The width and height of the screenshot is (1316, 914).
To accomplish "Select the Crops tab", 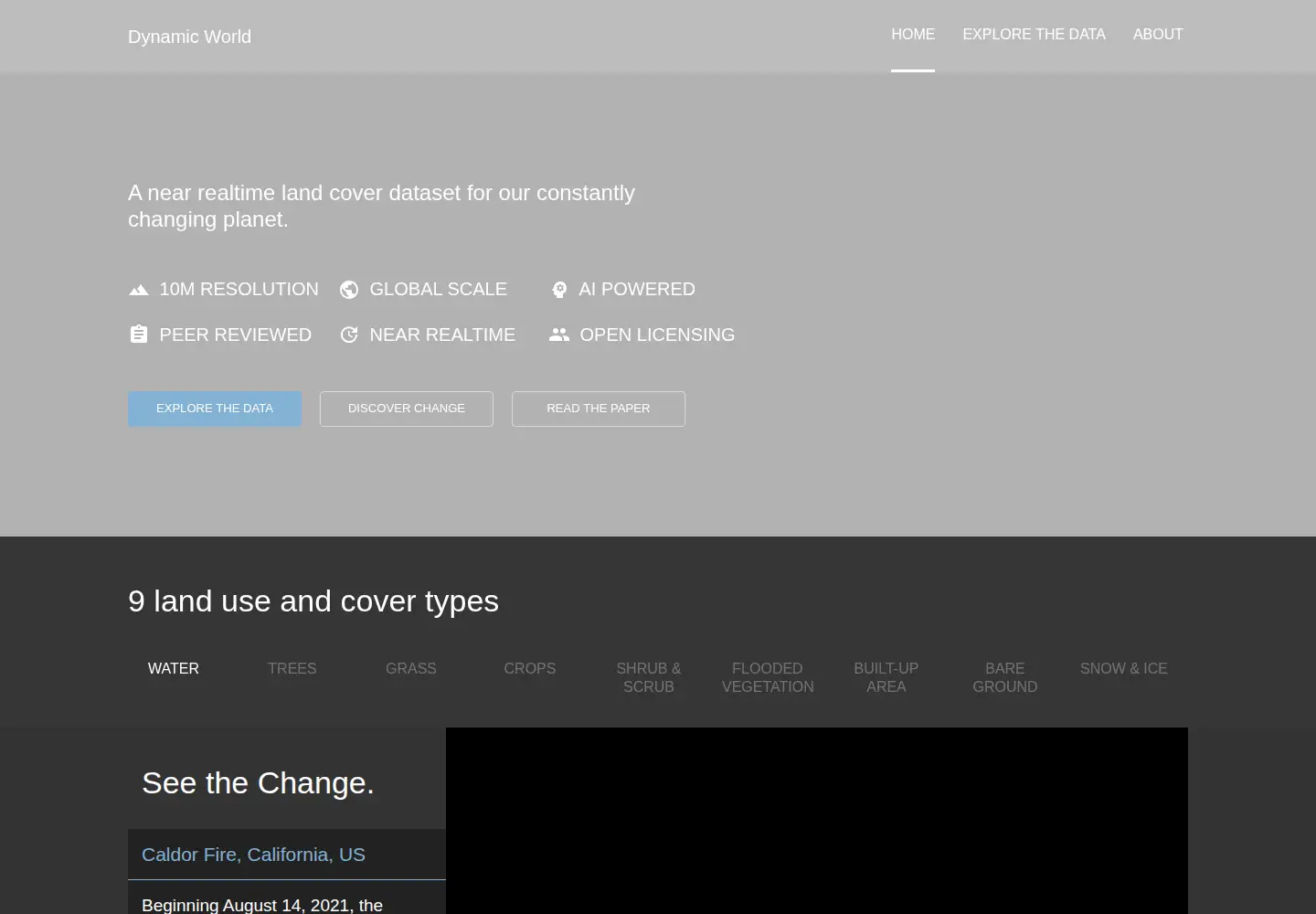I will point(530,669).
